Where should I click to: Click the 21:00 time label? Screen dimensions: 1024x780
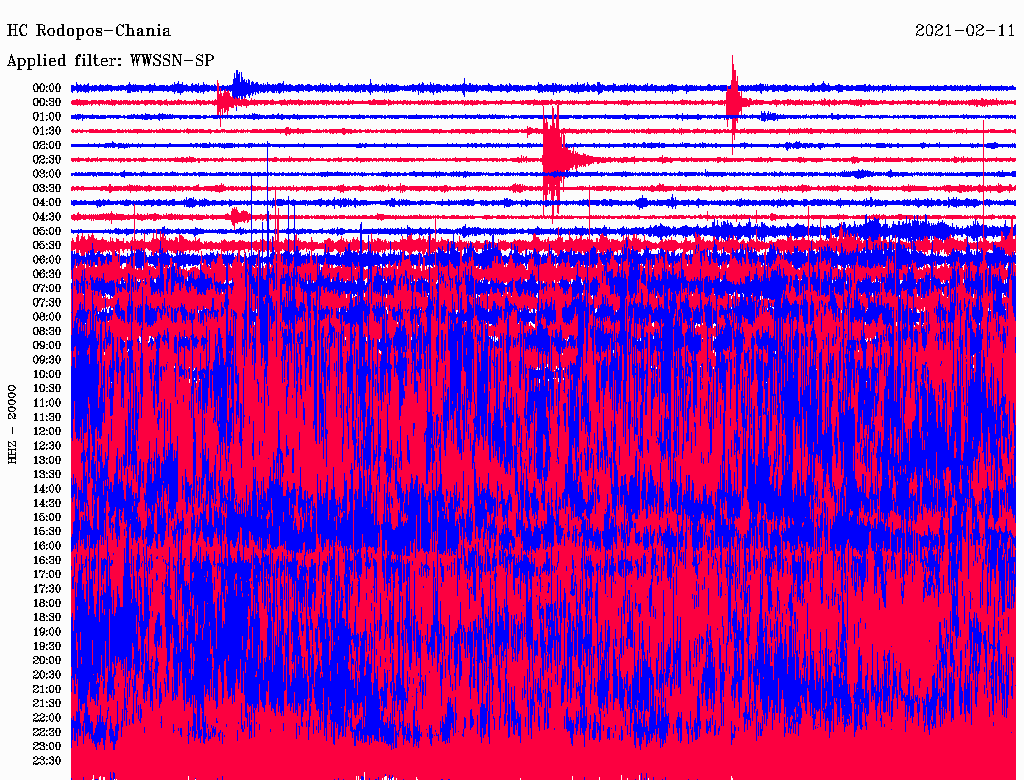tap(47, 690)
